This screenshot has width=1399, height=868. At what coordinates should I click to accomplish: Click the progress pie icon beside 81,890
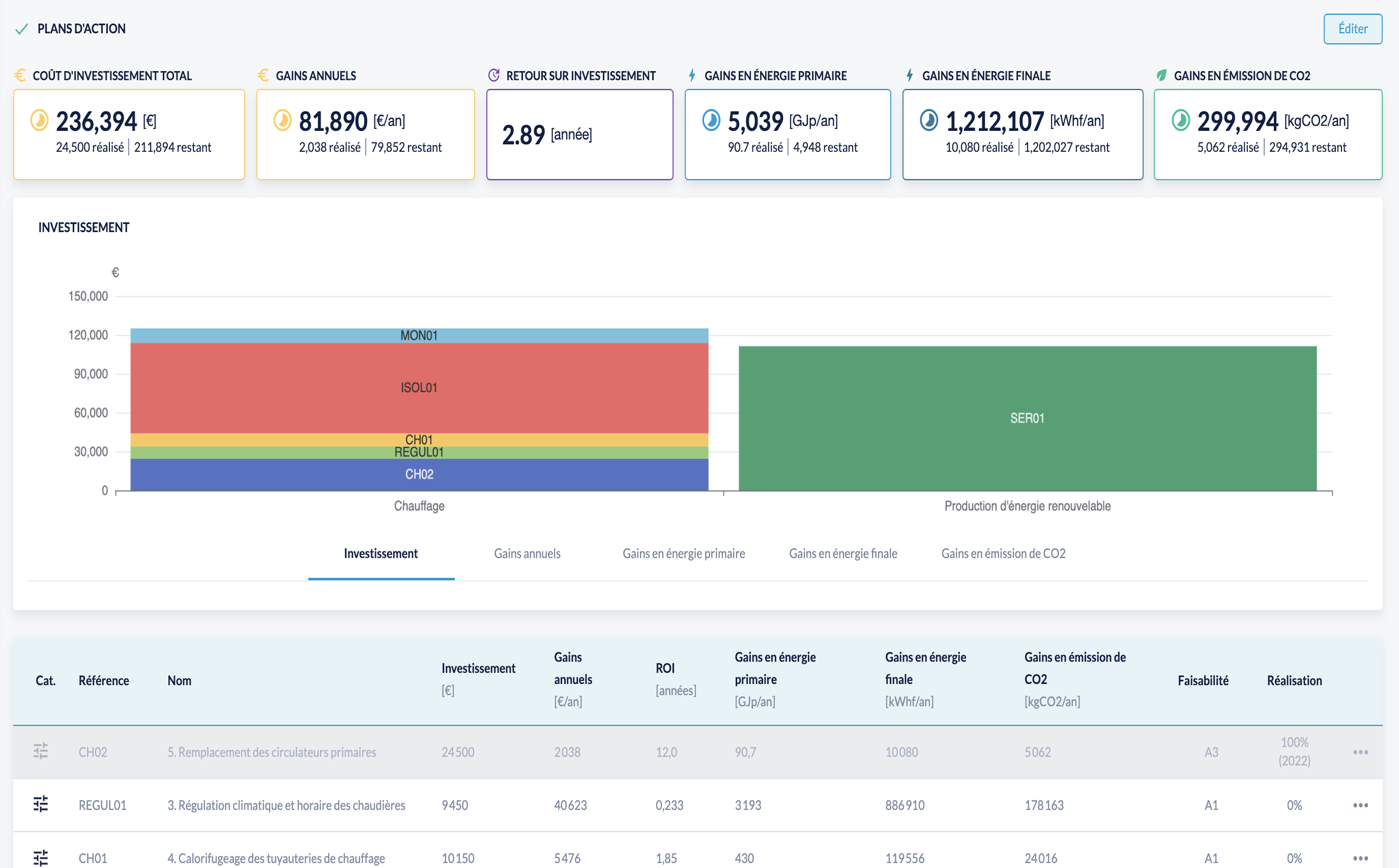point(282,121)
